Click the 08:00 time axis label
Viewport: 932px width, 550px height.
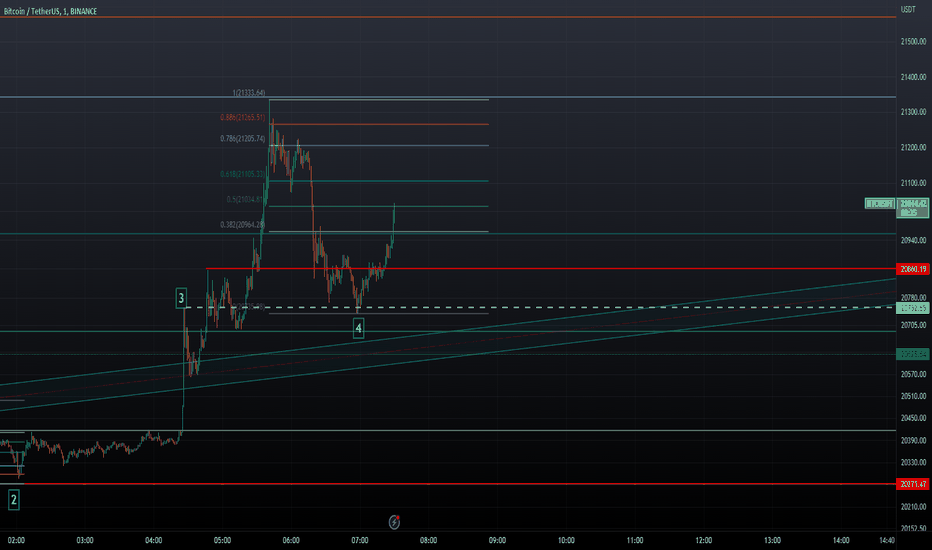click(429, 540)
